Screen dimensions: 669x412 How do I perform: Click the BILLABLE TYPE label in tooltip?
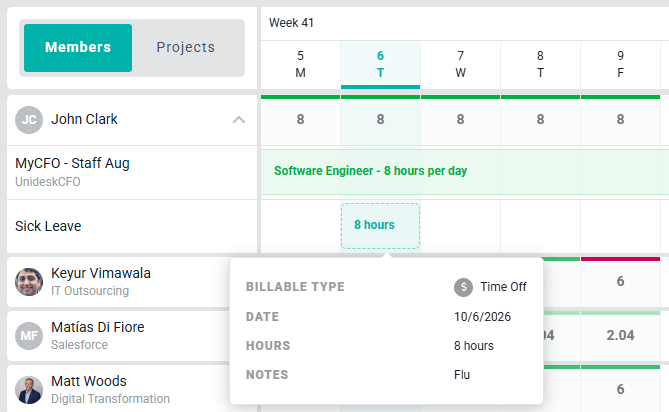(295, 287)
